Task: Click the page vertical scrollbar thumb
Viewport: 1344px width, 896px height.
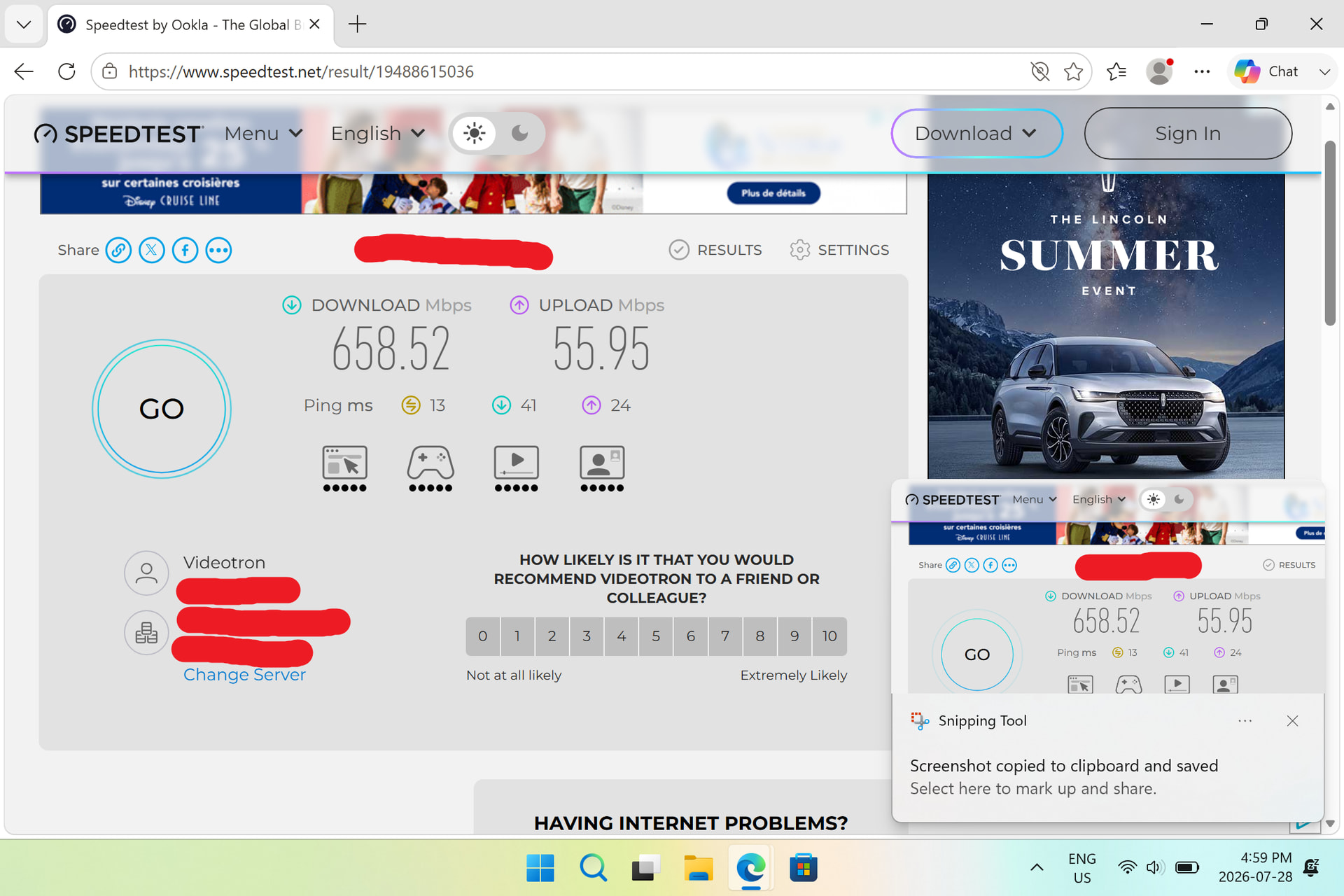Action: tap(1330, 233)
